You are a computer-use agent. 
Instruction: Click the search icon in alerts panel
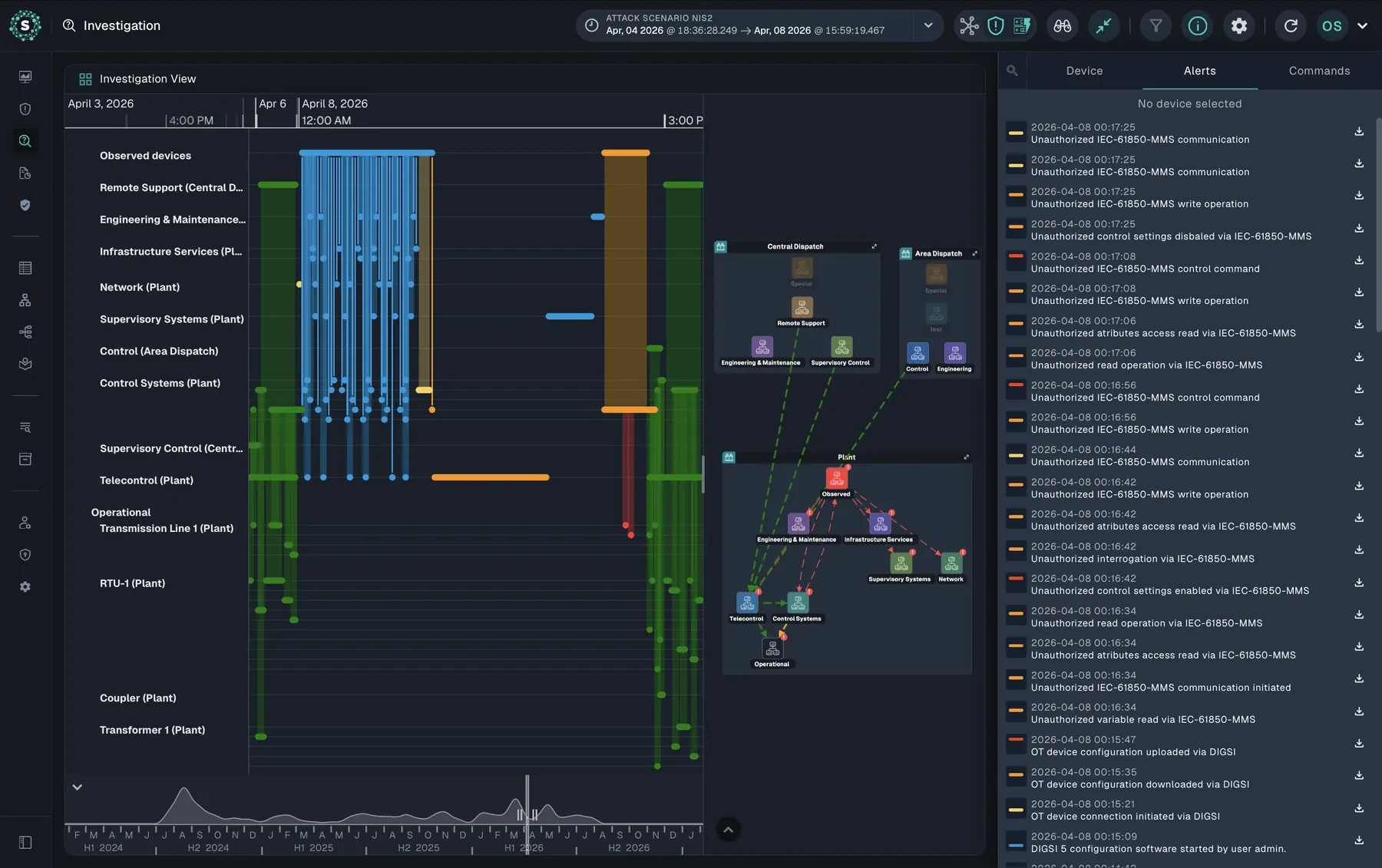click(x=1012, y=71)
